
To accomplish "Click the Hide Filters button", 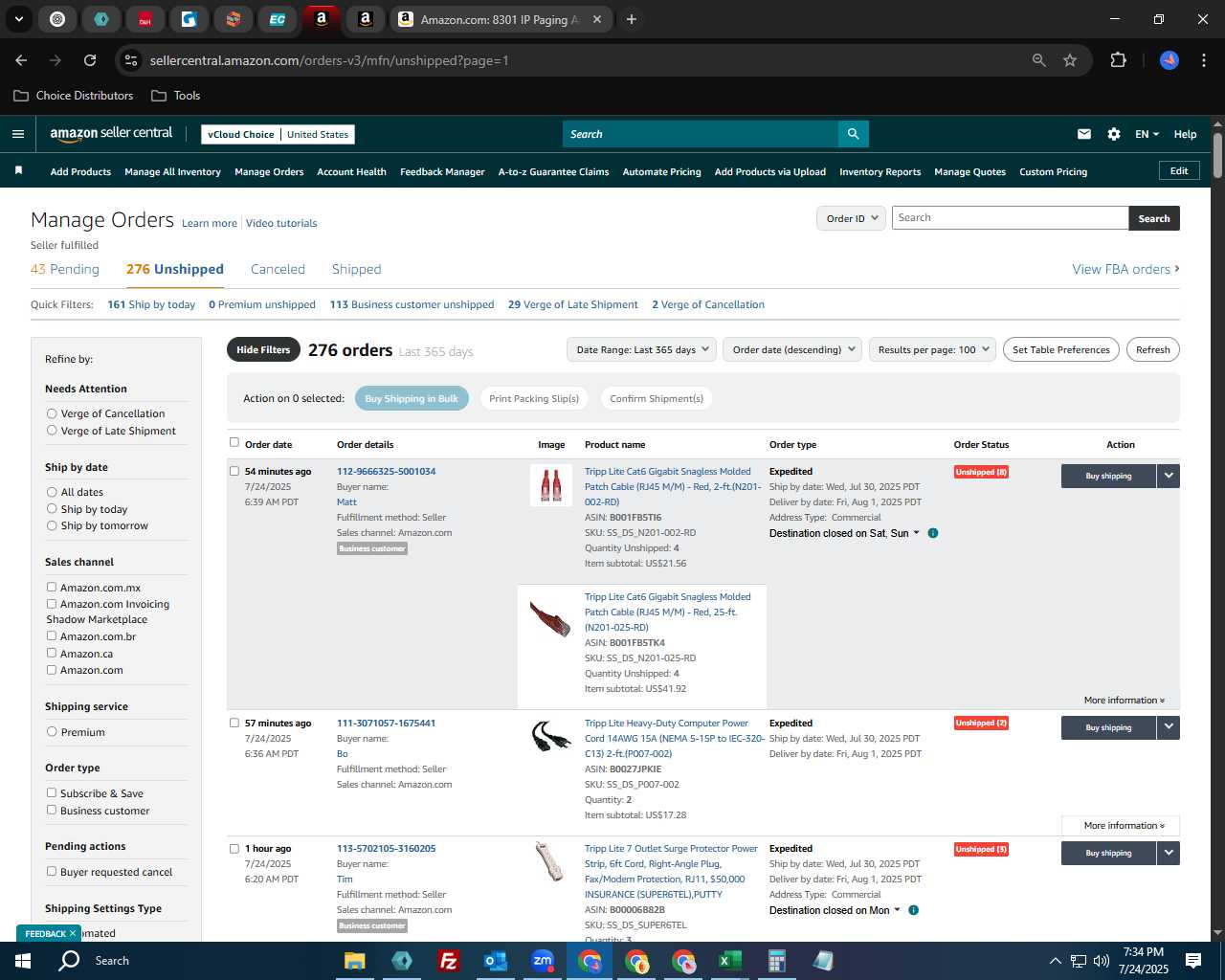I will [x=263, y=349].
